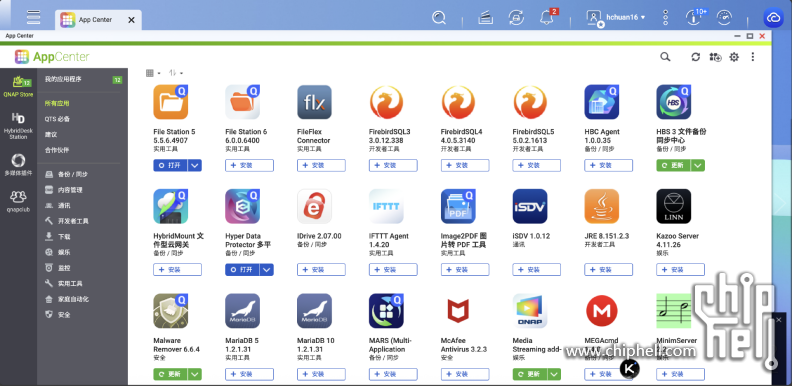Close the App Center tab with X
Image resolution: width=792 pixels, height=386 pixels.
131,20
